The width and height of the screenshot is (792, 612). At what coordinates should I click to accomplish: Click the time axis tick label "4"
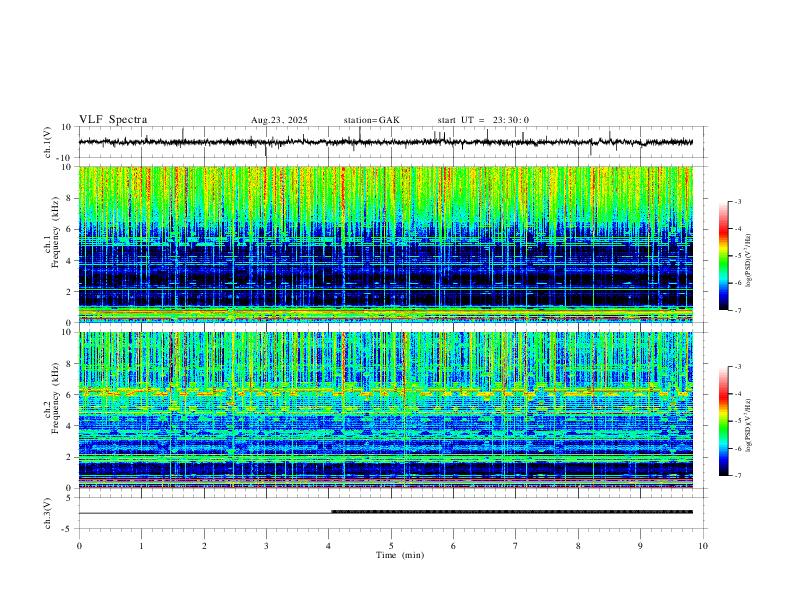[x=328, y=546]
